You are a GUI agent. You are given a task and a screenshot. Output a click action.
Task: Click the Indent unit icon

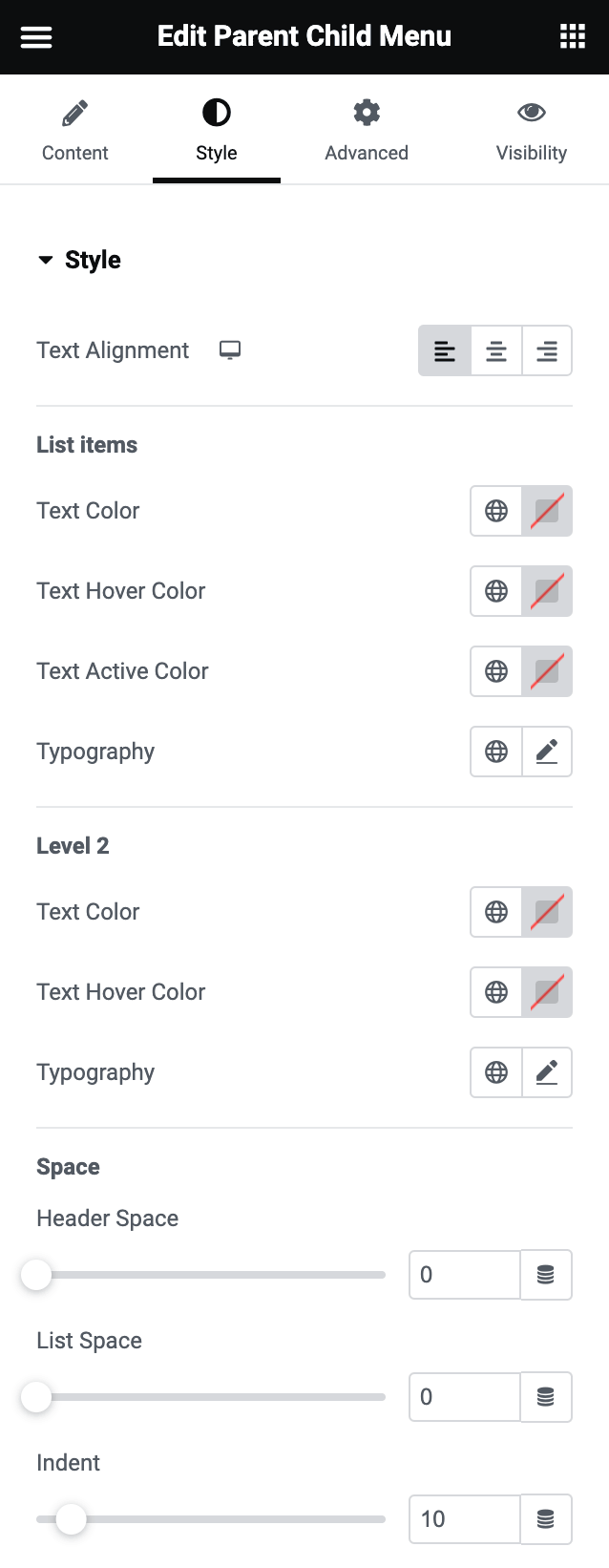[x=546, y=1519]
